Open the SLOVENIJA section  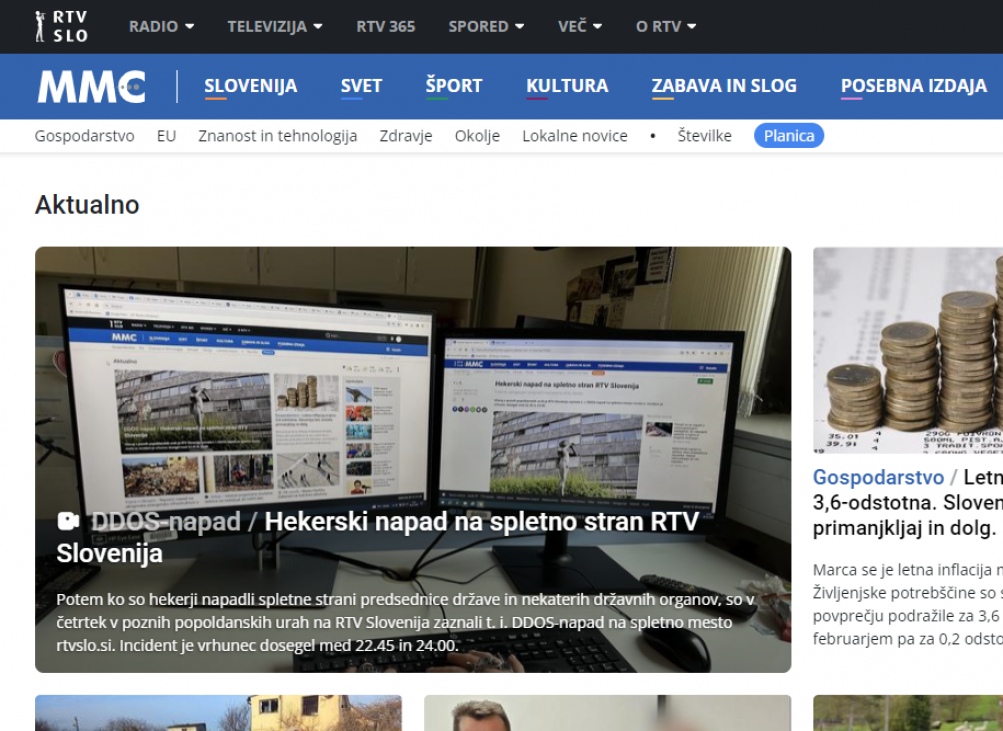(251, 86)
